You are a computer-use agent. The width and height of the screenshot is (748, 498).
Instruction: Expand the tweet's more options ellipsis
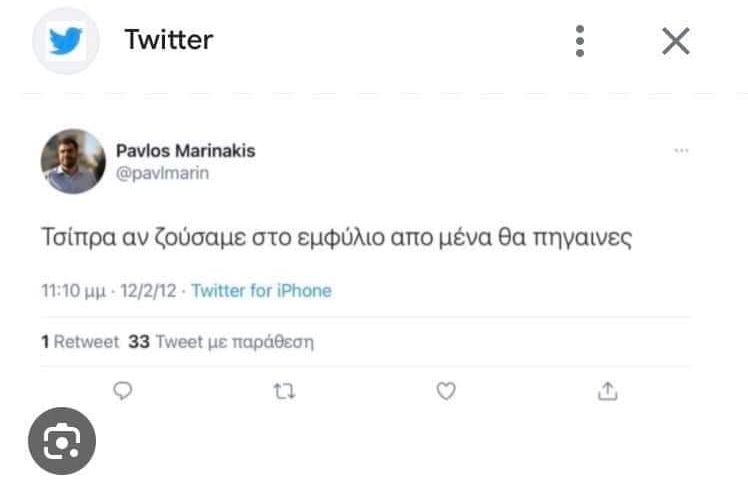click(682, 151)
